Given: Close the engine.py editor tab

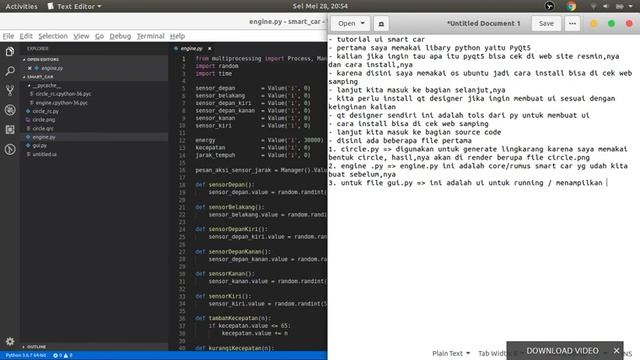Looking at the screenshot, I should click(x=209, y=49).
